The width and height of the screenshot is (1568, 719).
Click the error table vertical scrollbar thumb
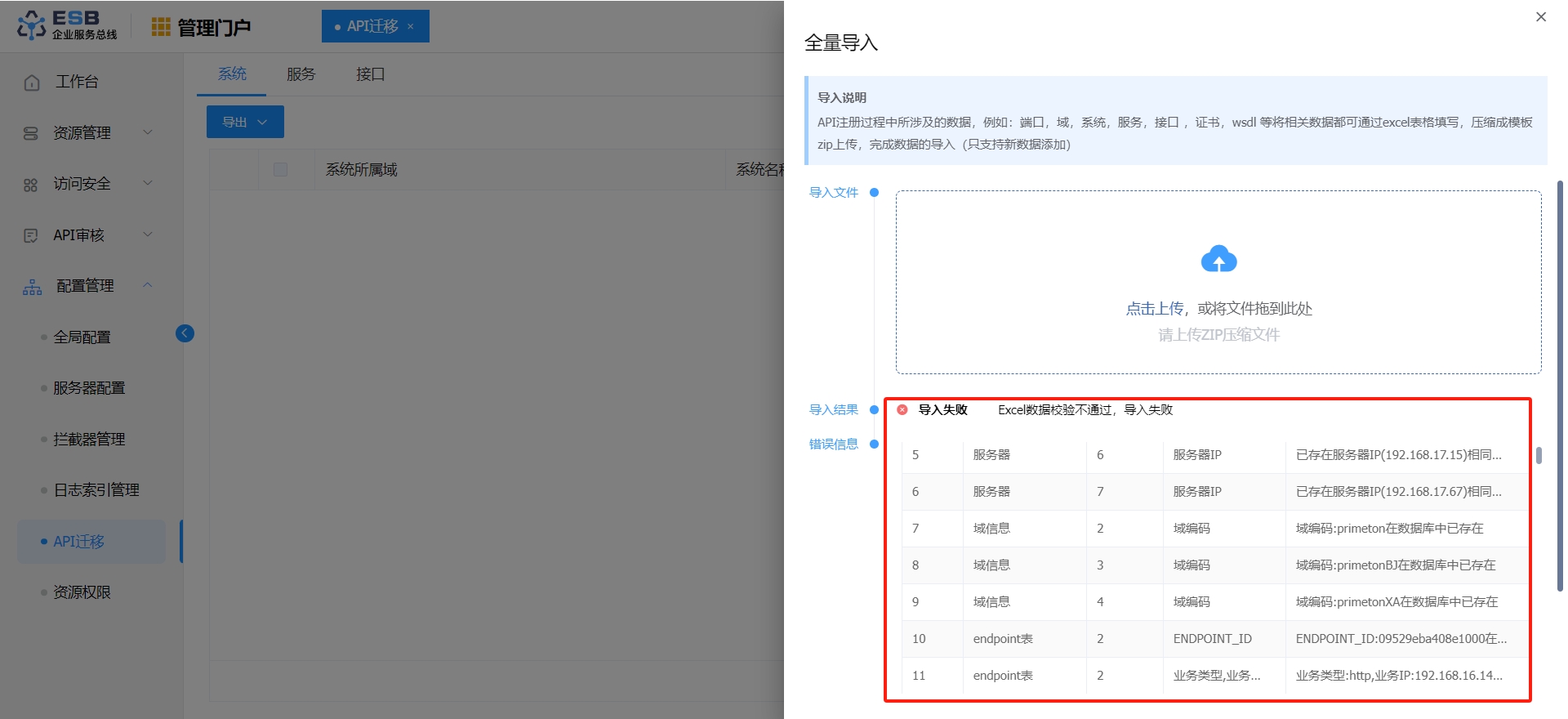[1539, 455]
